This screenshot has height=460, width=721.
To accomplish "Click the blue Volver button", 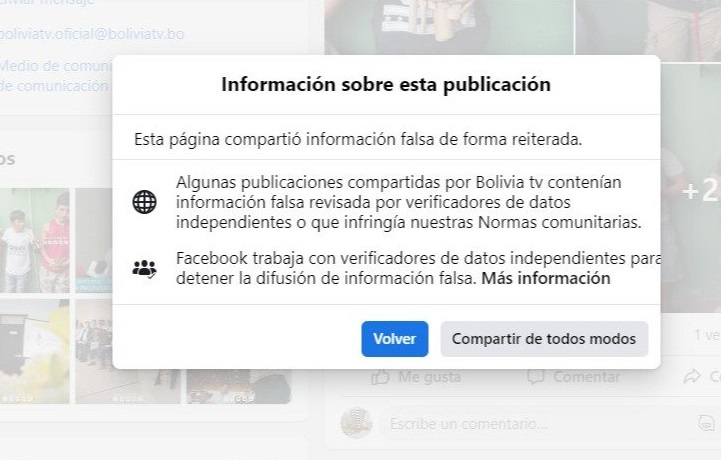I will [395, 339].
